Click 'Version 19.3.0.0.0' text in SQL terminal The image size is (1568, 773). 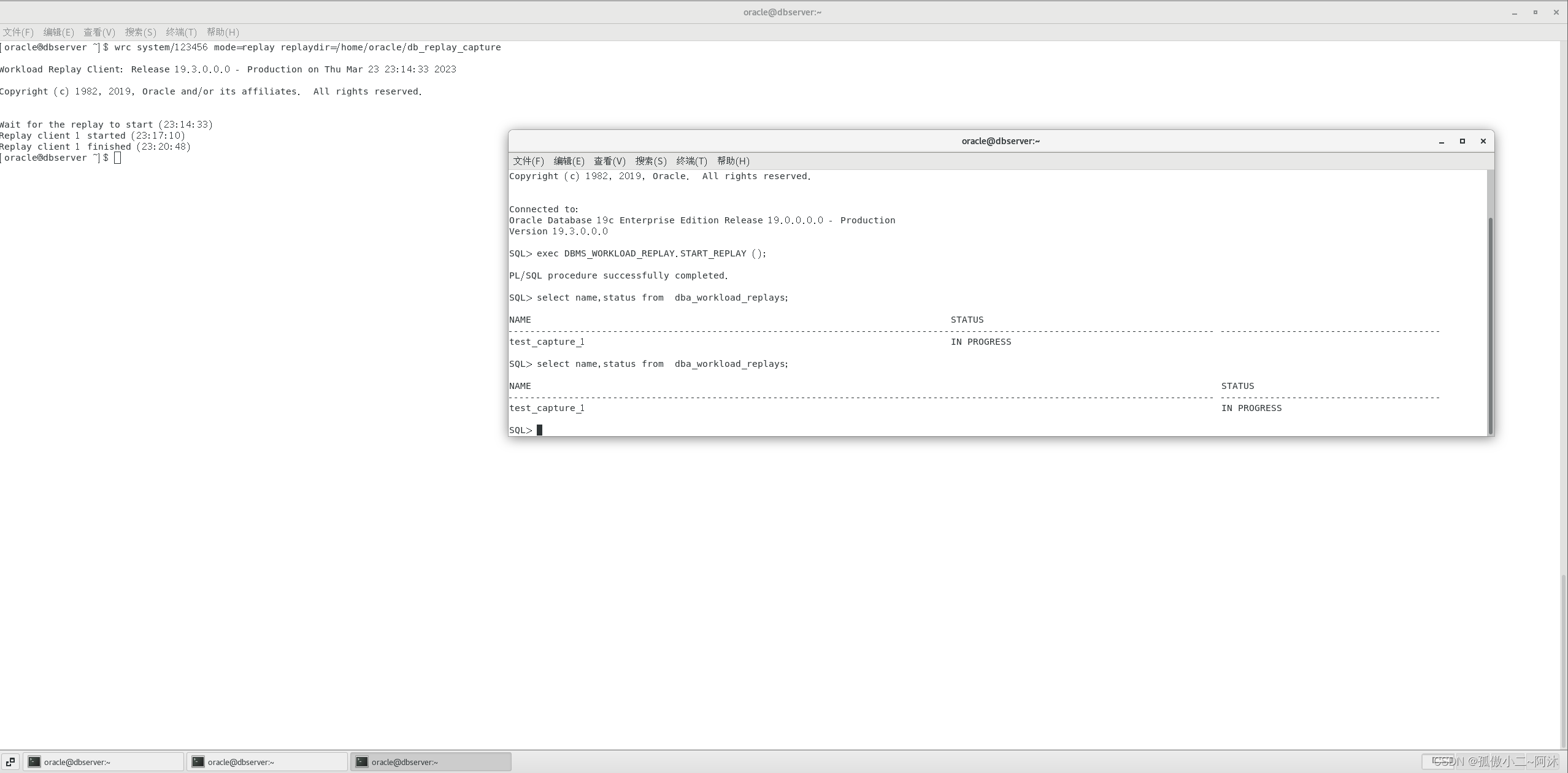click(x=558, y=231)
